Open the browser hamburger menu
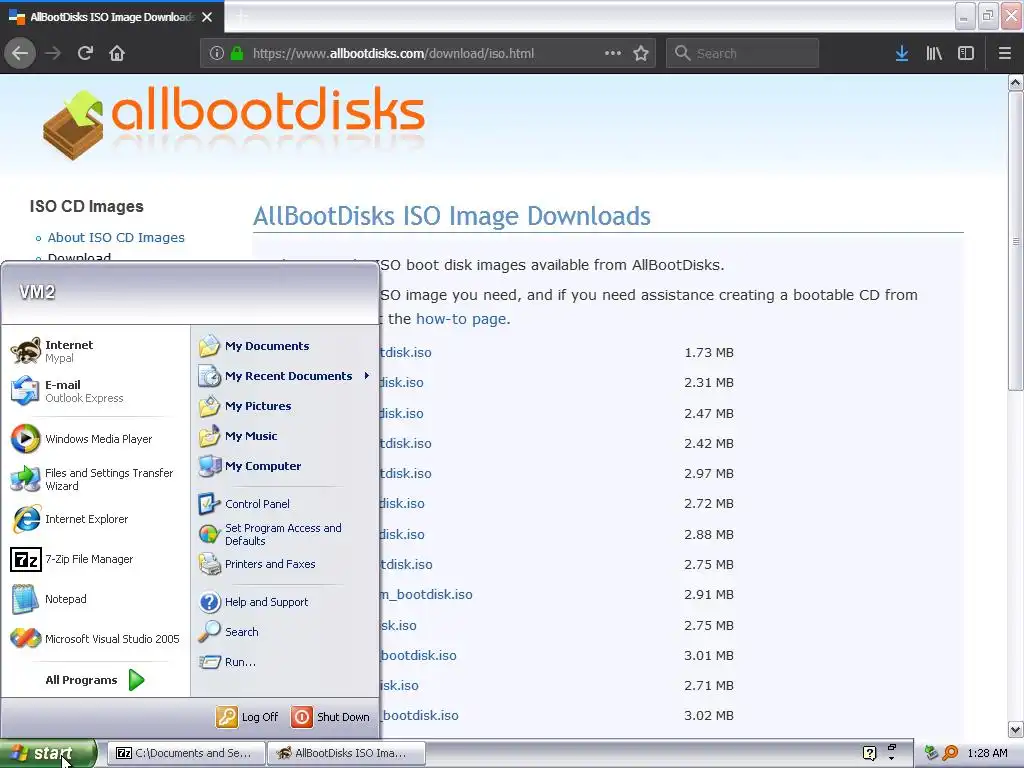1024x768 pixels. (x=1004, y=54)
